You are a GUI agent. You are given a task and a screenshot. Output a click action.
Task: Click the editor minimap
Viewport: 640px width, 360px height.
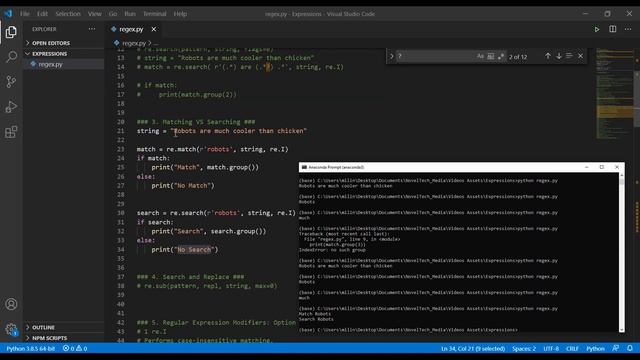tap(614, 94)
